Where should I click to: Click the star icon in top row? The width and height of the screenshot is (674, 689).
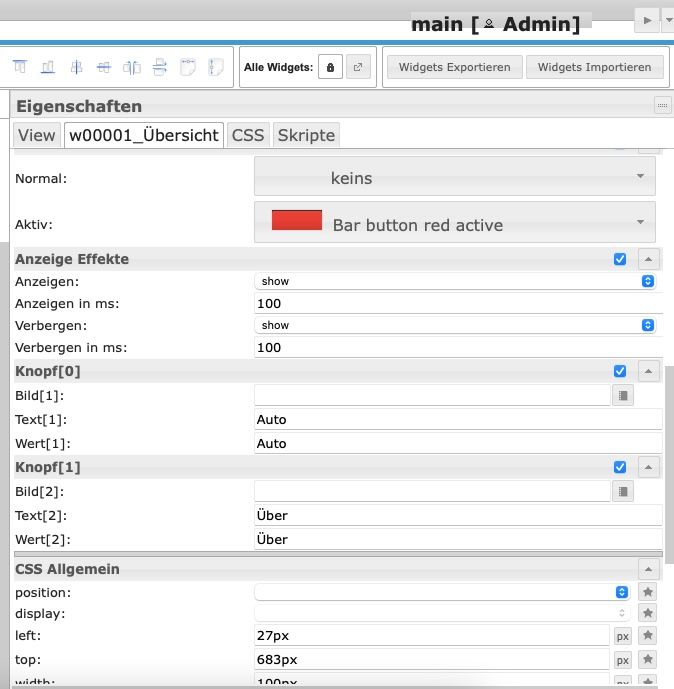click(648, 659)
